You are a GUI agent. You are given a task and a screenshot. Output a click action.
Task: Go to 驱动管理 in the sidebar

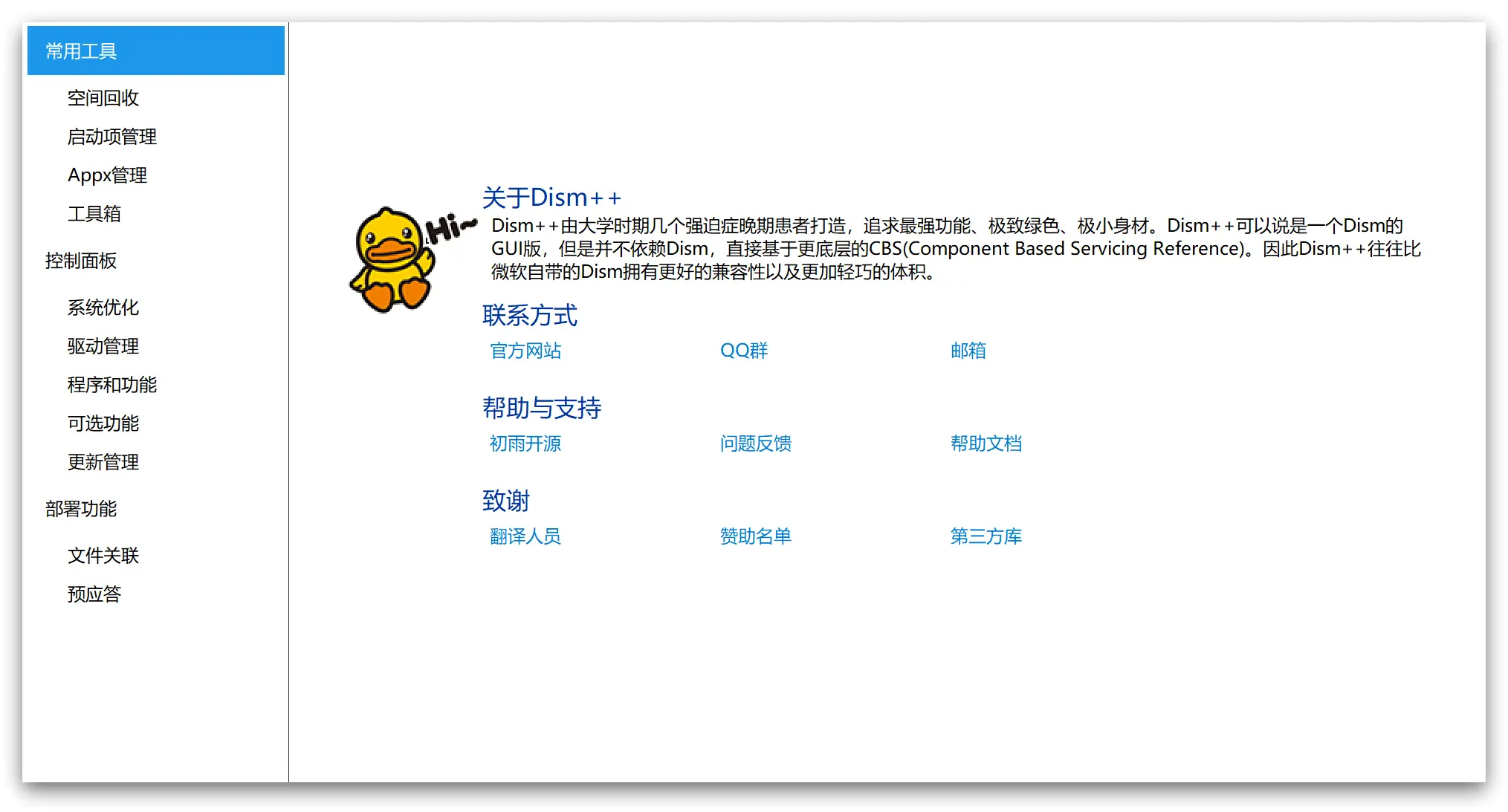click(103, 346)
